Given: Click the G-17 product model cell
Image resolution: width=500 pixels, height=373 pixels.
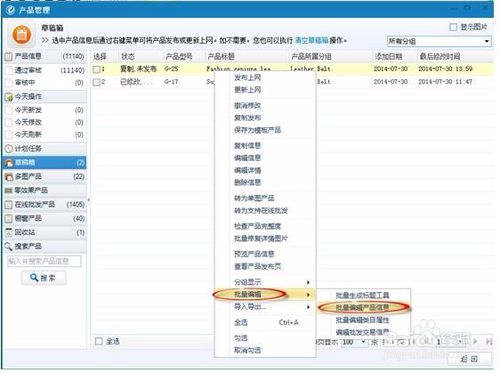Looking at the screenshot, I should pyautogui.click(x=171, y=82).
